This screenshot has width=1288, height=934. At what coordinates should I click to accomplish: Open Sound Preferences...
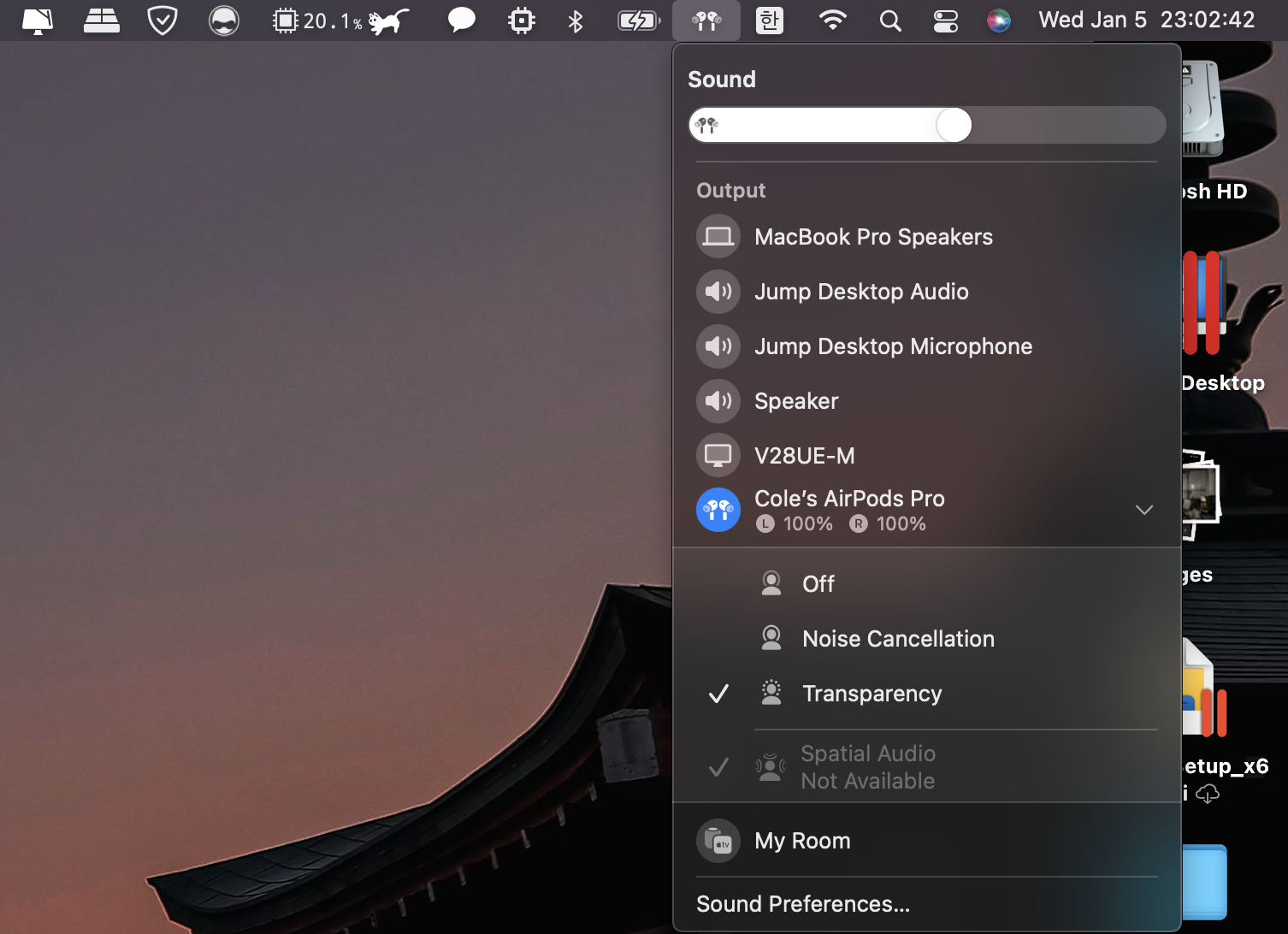click(803, 904)
